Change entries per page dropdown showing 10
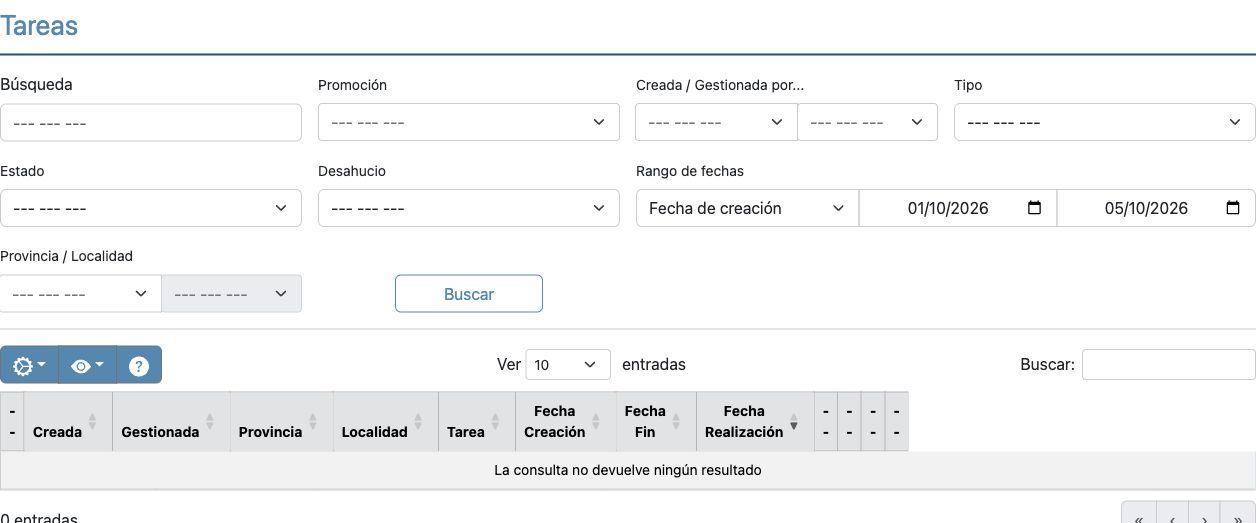The height and width of the screenshot is (523, 1256). coord(568,365)
